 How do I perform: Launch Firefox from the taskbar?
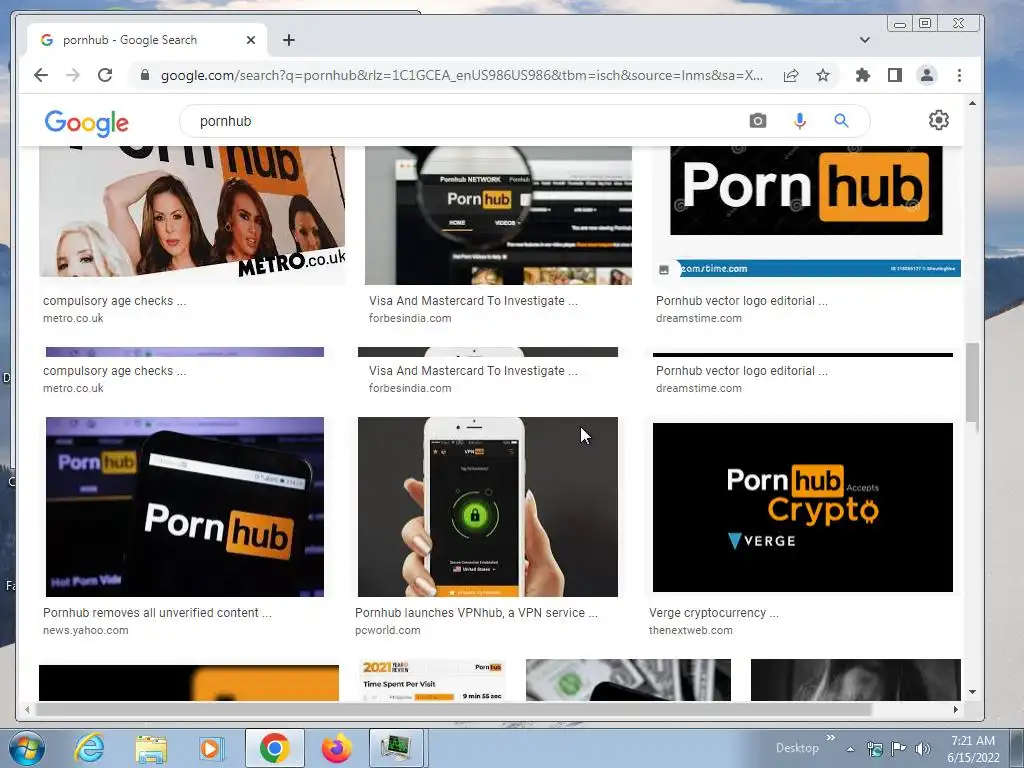[336, 748]
